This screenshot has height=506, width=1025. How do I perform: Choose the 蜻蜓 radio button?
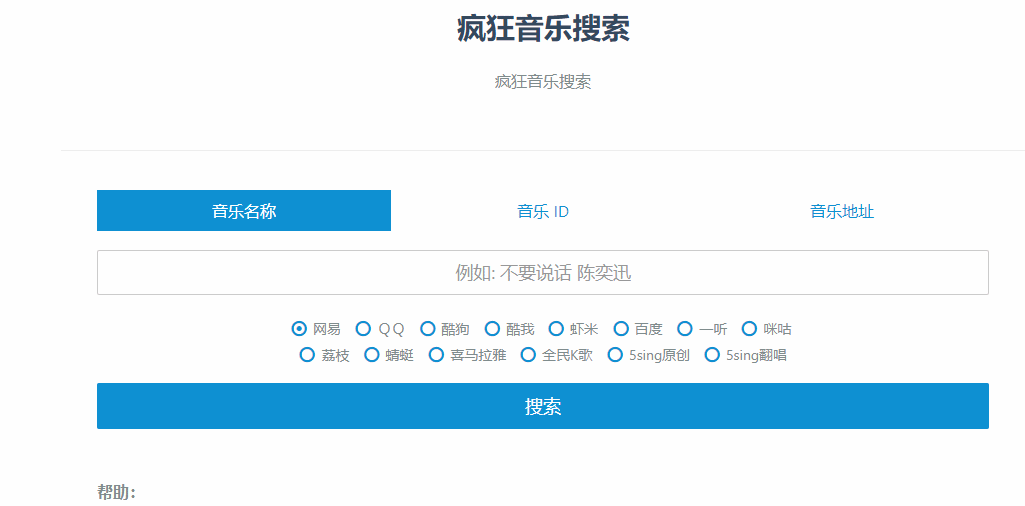[x=372, y=355]
